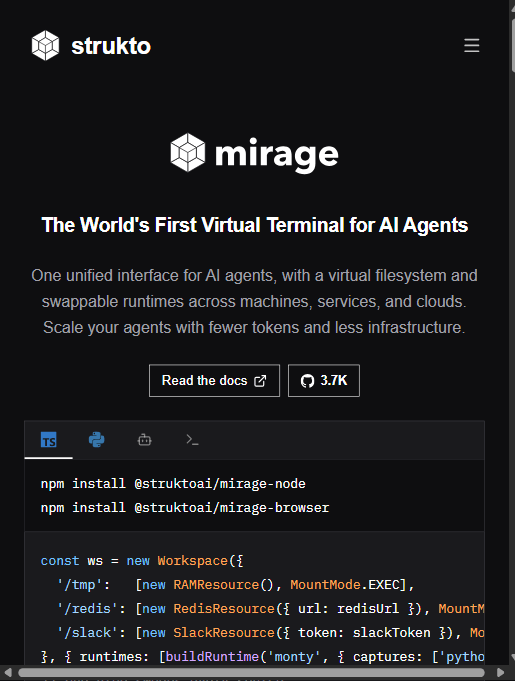Click the mirage cube logo
This screenshot has width=515, height=681.
pos(188,152)
